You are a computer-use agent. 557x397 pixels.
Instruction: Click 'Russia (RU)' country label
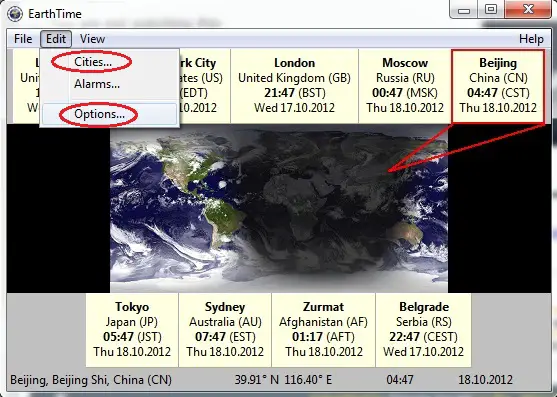[x=405, y=78]
